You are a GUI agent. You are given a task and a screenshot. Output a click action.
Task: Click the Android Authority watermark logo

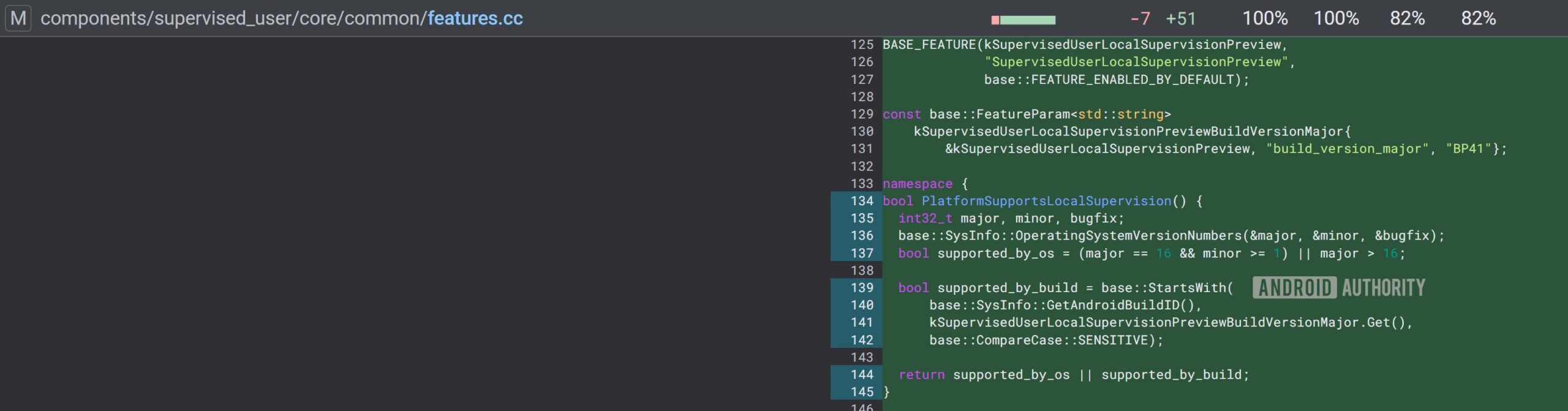click(x=1339, y=288)
